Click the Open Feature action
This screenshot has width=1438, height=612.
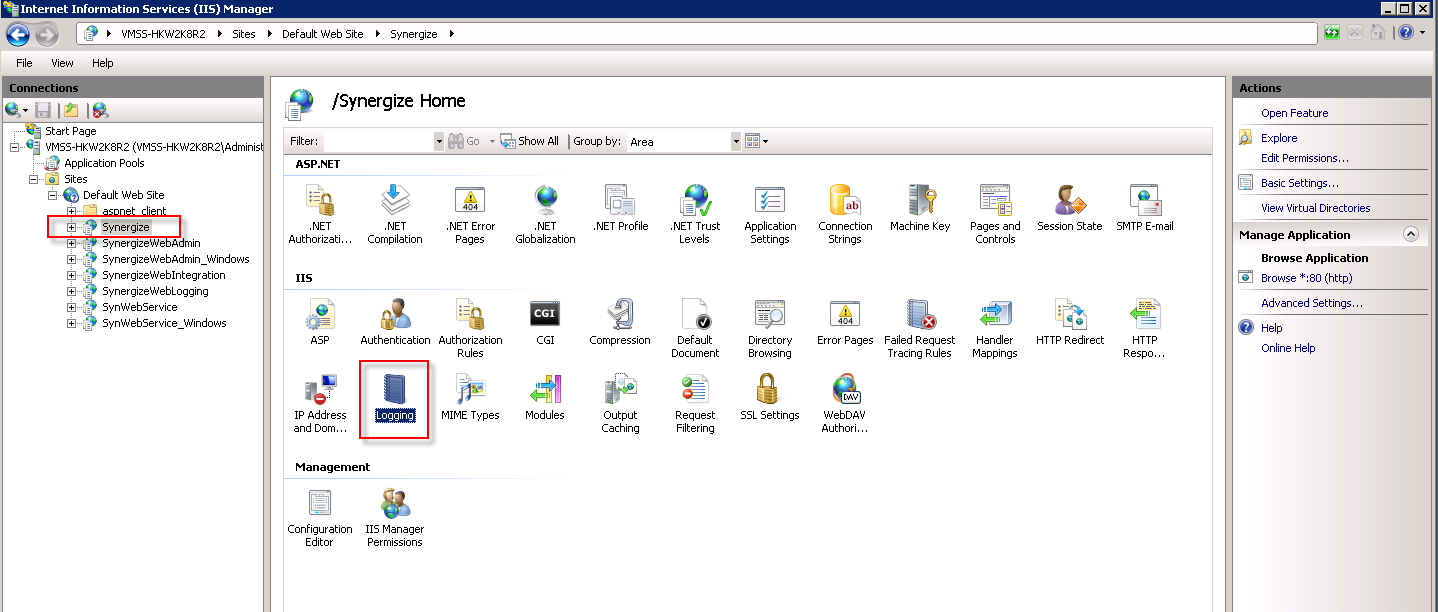coord(1294,113)
